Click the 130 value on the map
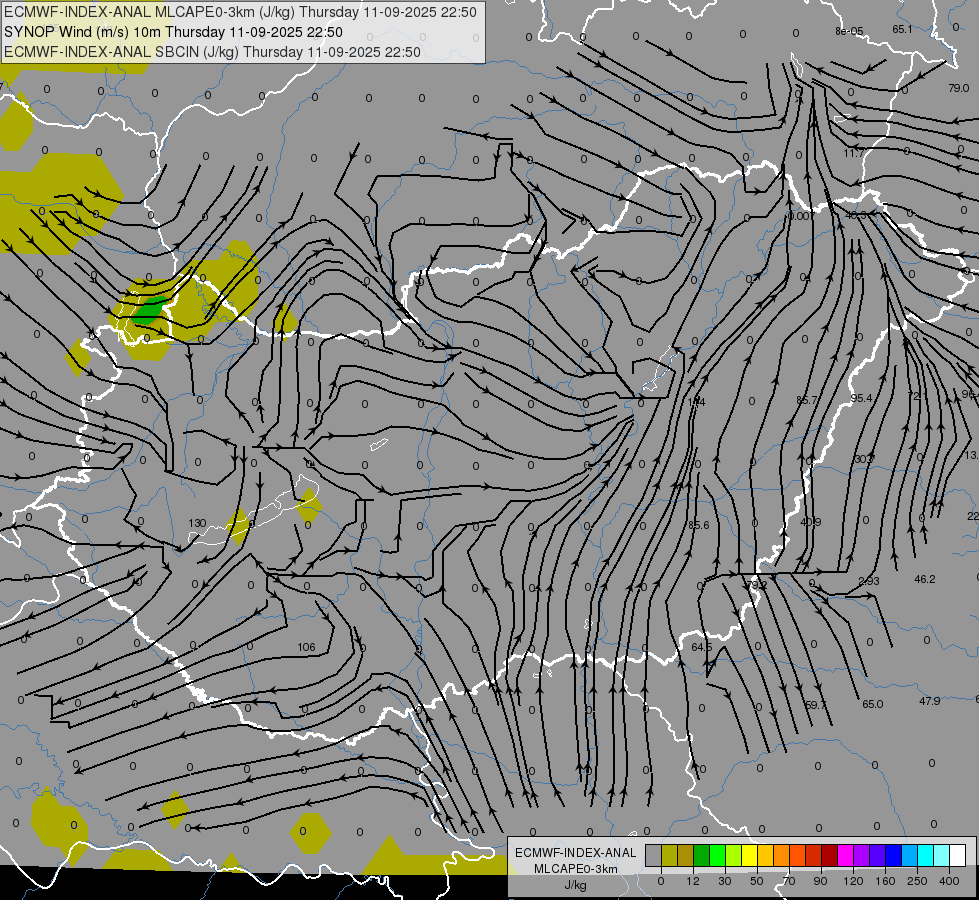 [197, 523]
